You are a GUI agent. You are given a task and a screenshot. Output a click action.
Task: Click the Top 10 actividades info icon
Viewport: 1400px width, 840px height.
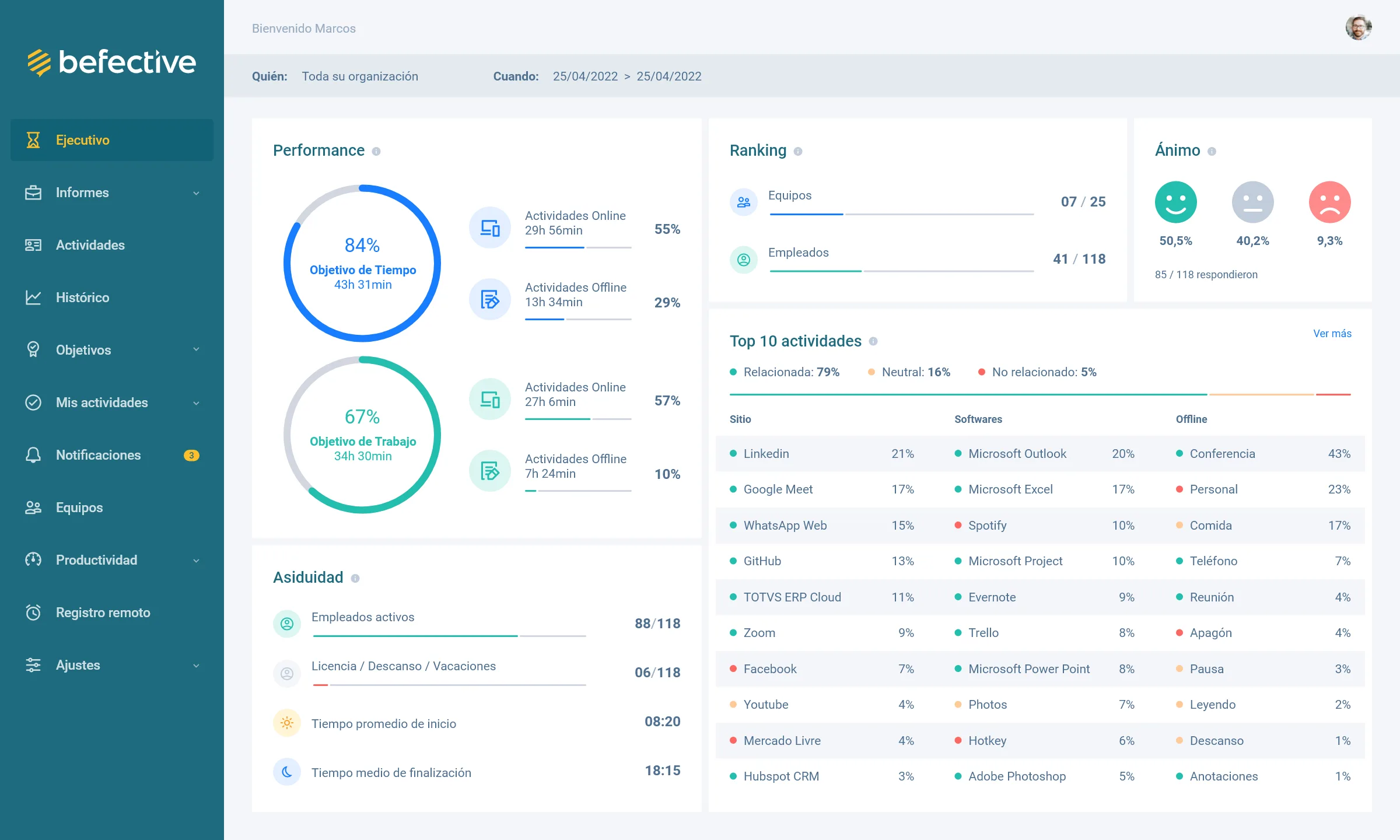[873, 342]
